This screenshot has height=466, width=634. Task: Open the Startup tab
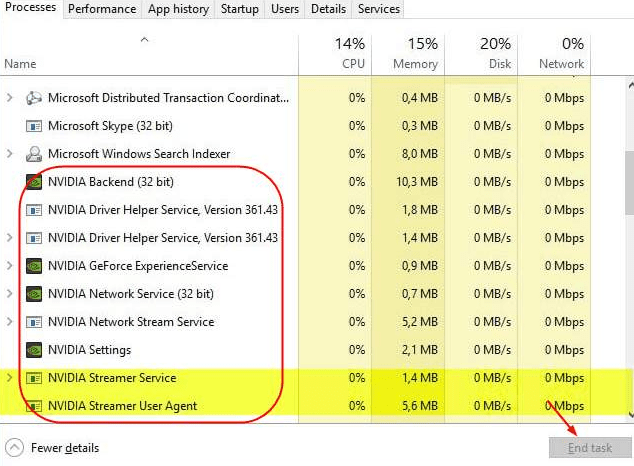(239, 9)
